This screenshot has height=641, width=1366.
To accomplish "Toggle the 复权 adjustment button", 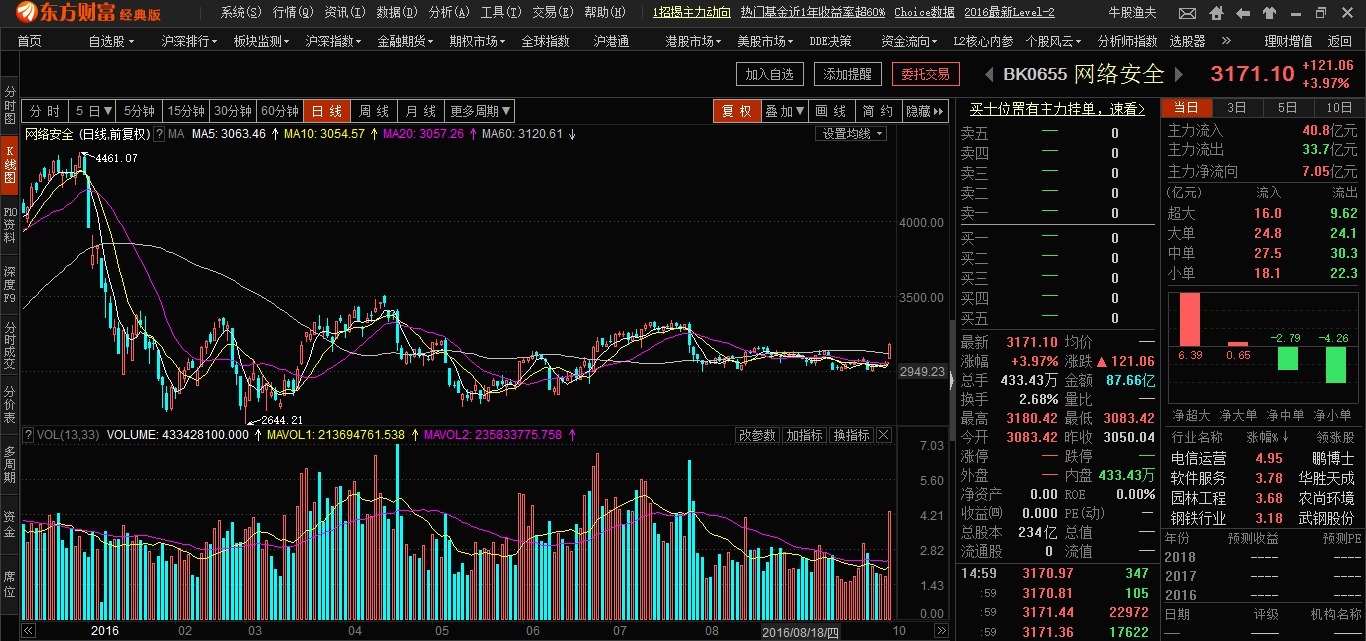I will click(x=737, y=111).
